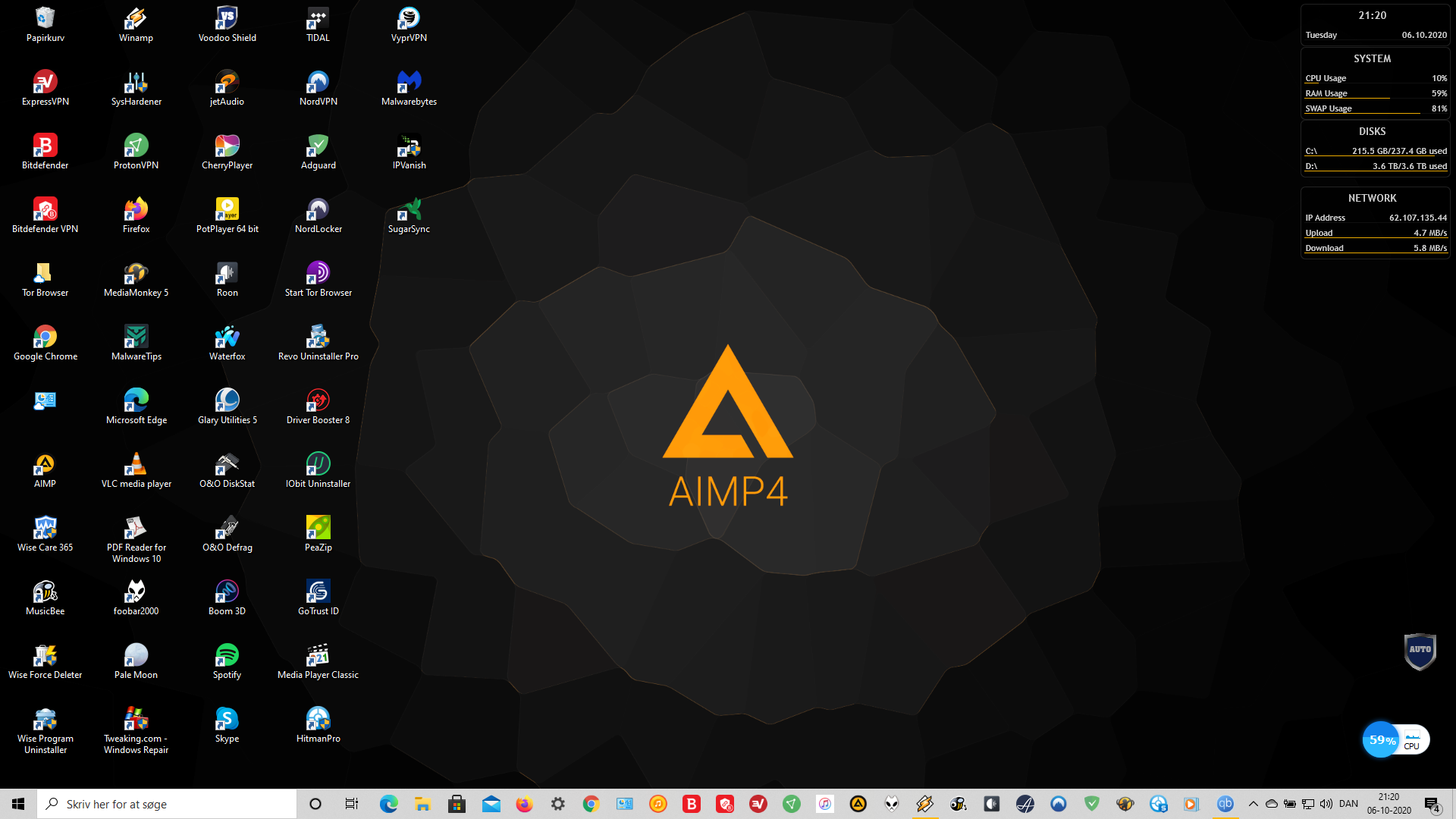Launch VLC media player shortcut
The width and height of the screenshot is (1456, 819).
(136, 464)
